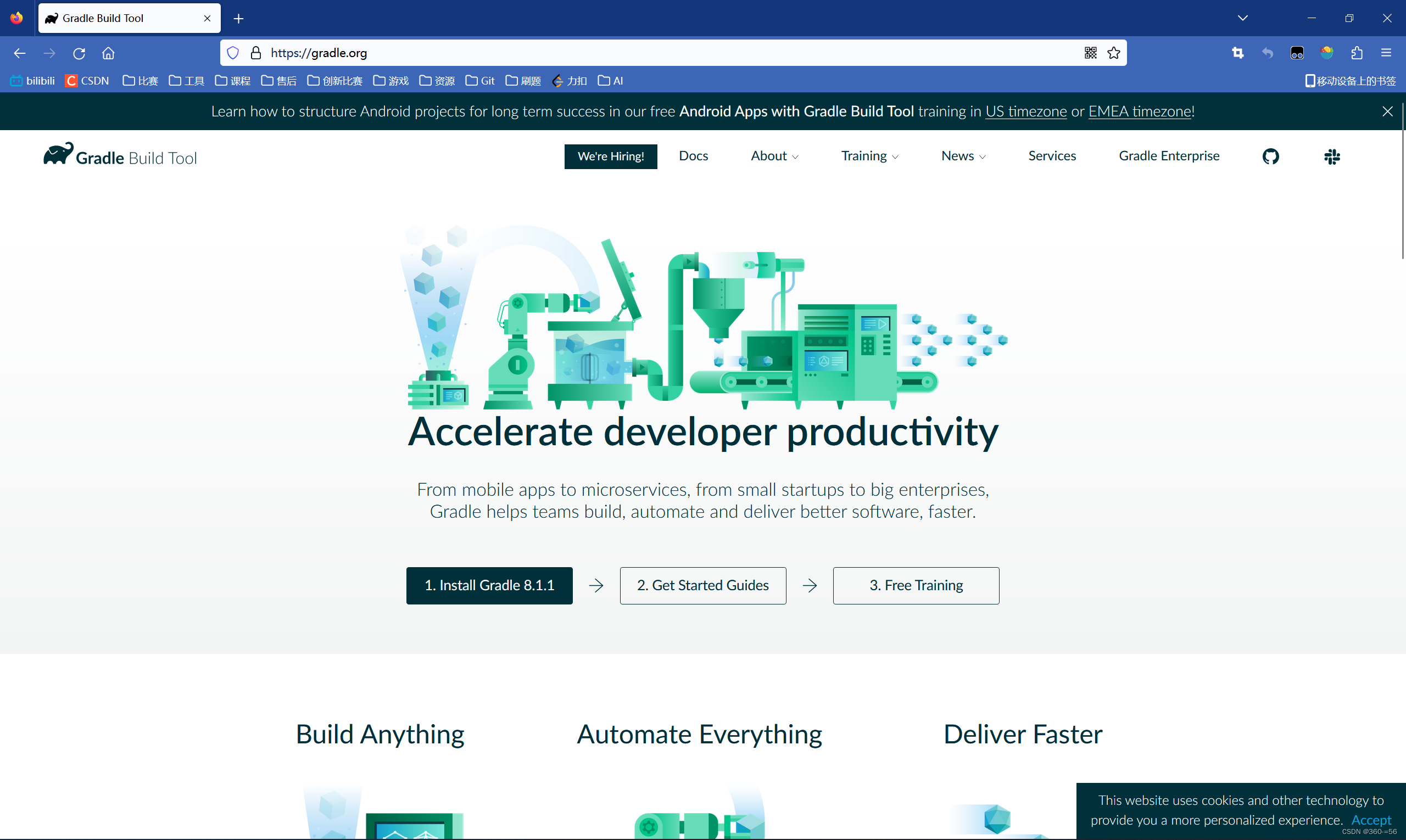Bookmark this page with star icon
1406x840 pixels.
tap(1113, 53)
